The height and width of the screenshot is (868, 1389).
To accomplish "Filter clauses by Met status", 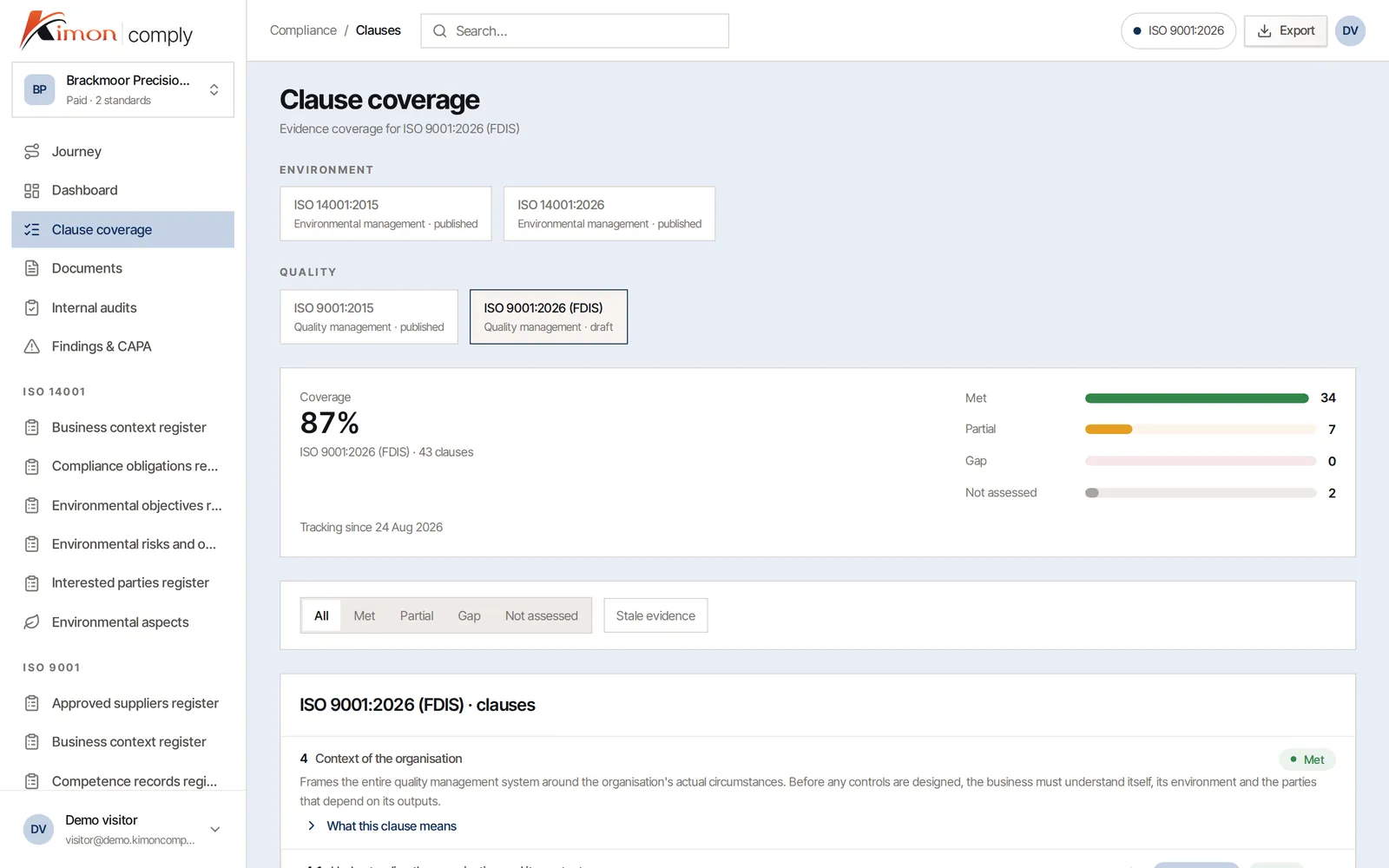I will click(365, 615).
